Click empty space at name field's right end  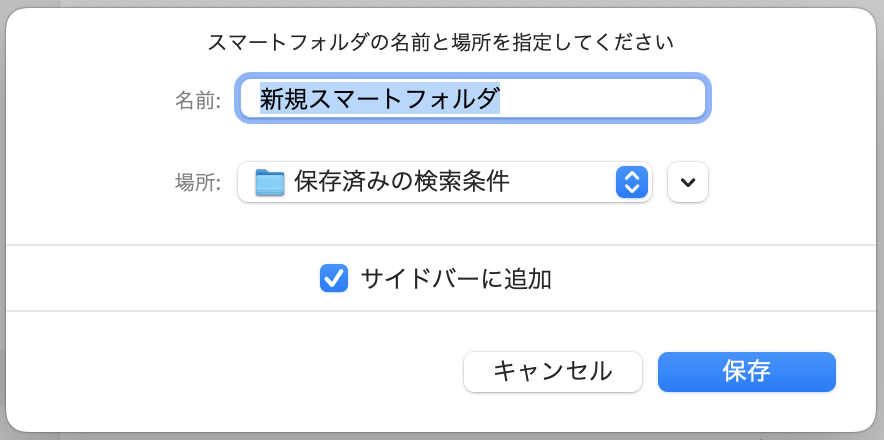point(650,99)
